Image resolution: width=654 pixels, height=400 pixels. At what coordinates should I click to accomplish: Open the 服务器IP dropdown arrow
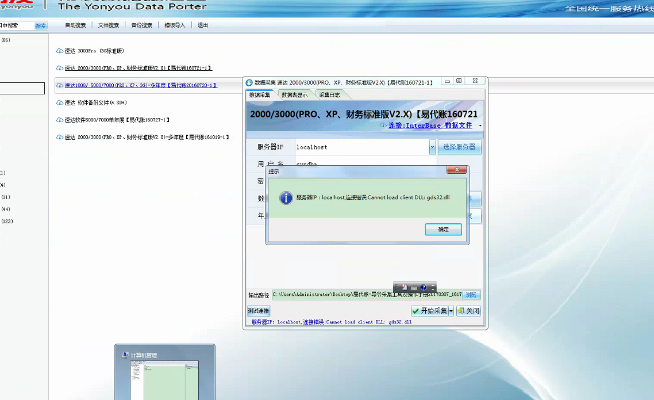point(433,147)
